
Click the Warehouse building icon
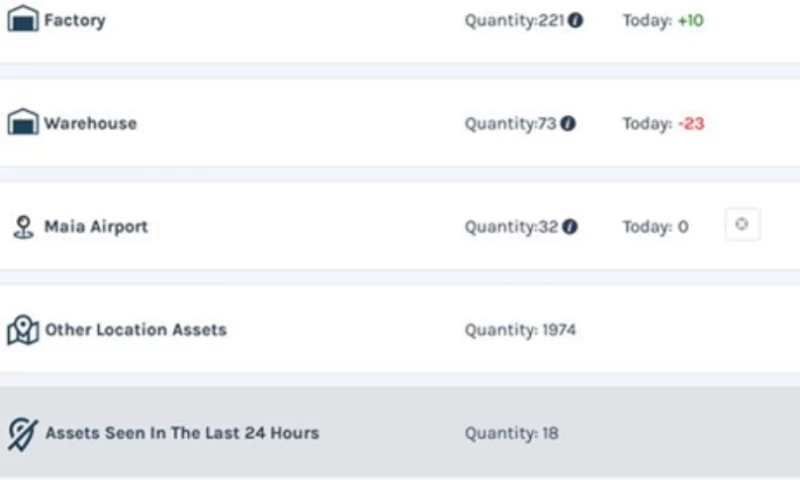point(22,123)
